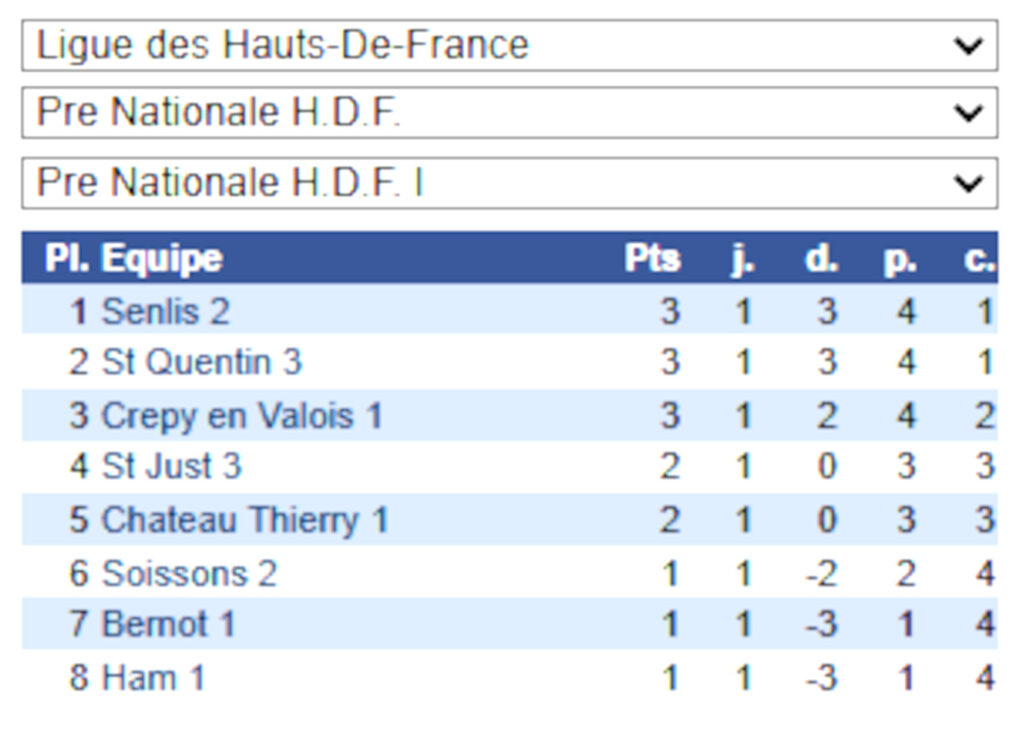
Task: Select the Ham 1 team entry
Action: click(153, 678)
